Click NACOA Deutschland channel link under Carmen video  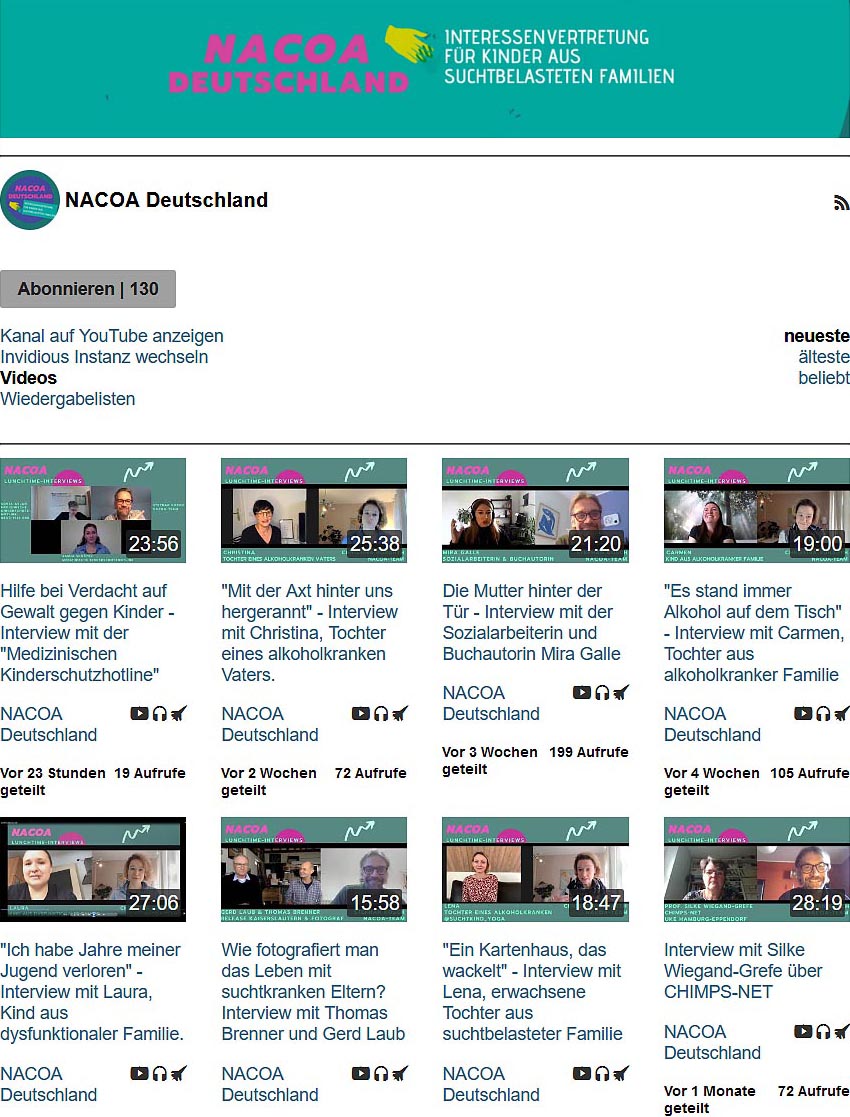712,724
